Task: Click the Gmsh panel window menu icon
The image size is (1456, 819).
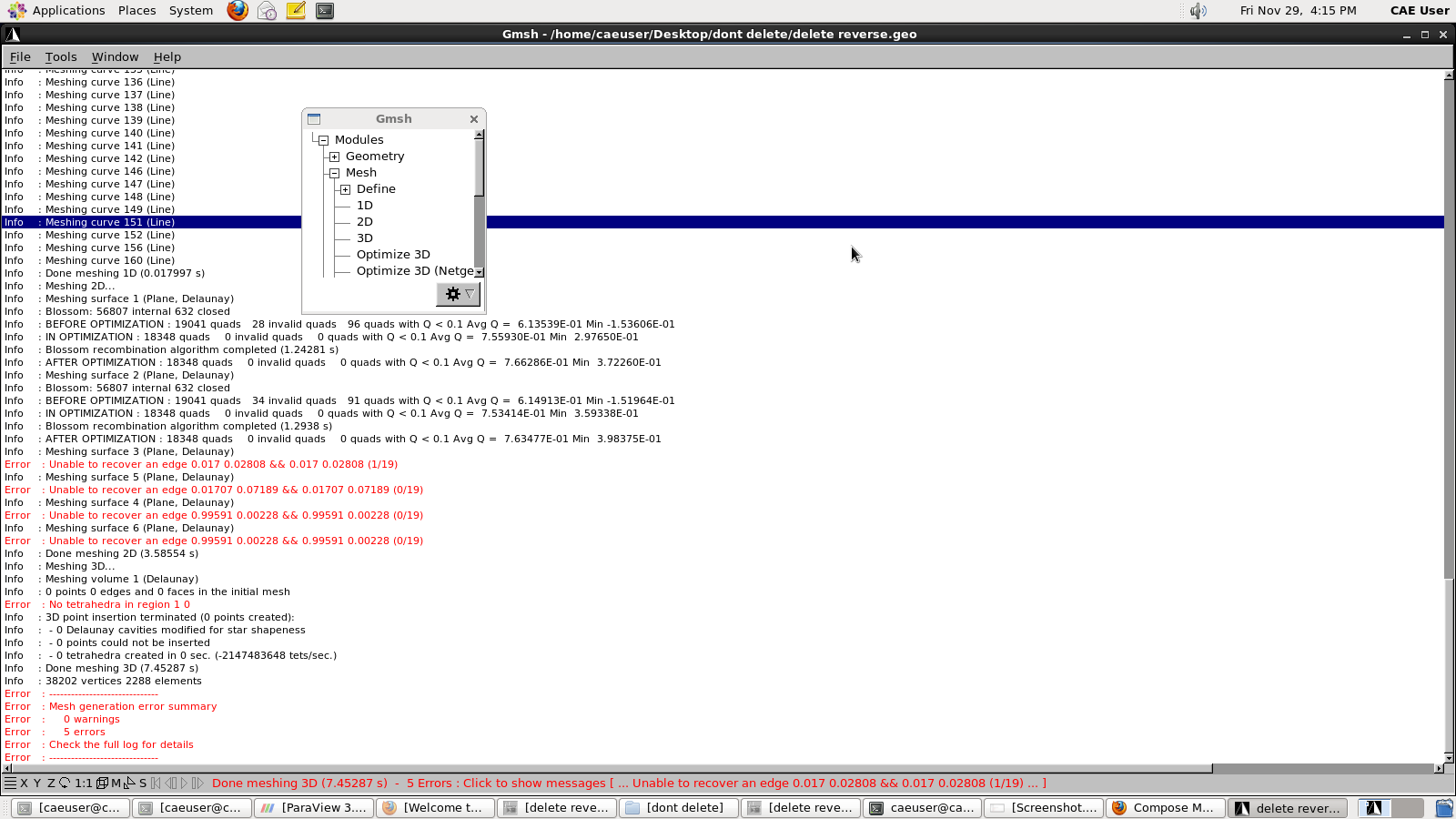Action: tap(314, 119)
